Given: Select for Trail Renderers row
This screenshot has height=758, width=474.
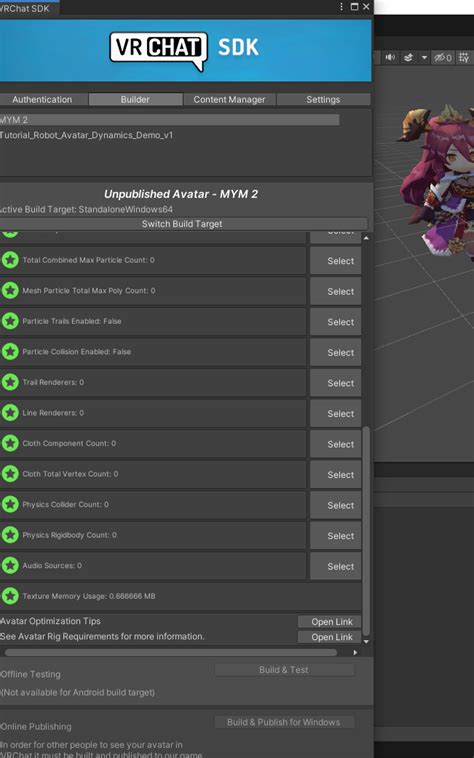Looking at the screenshot, I should pyautogui.click(x=336, y=383).
